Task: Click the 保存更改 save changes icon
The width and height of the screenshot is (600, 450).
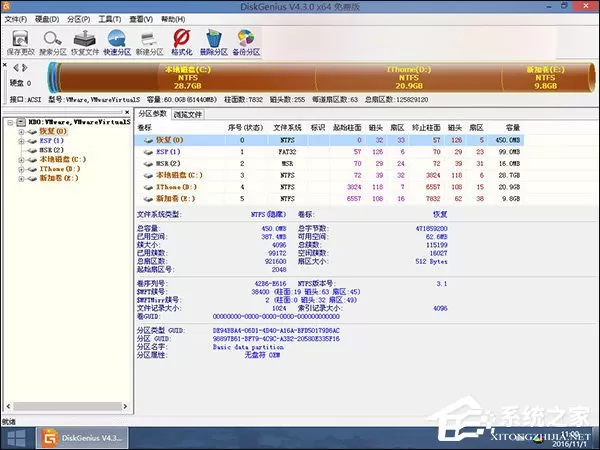Action: click(20, 42)
